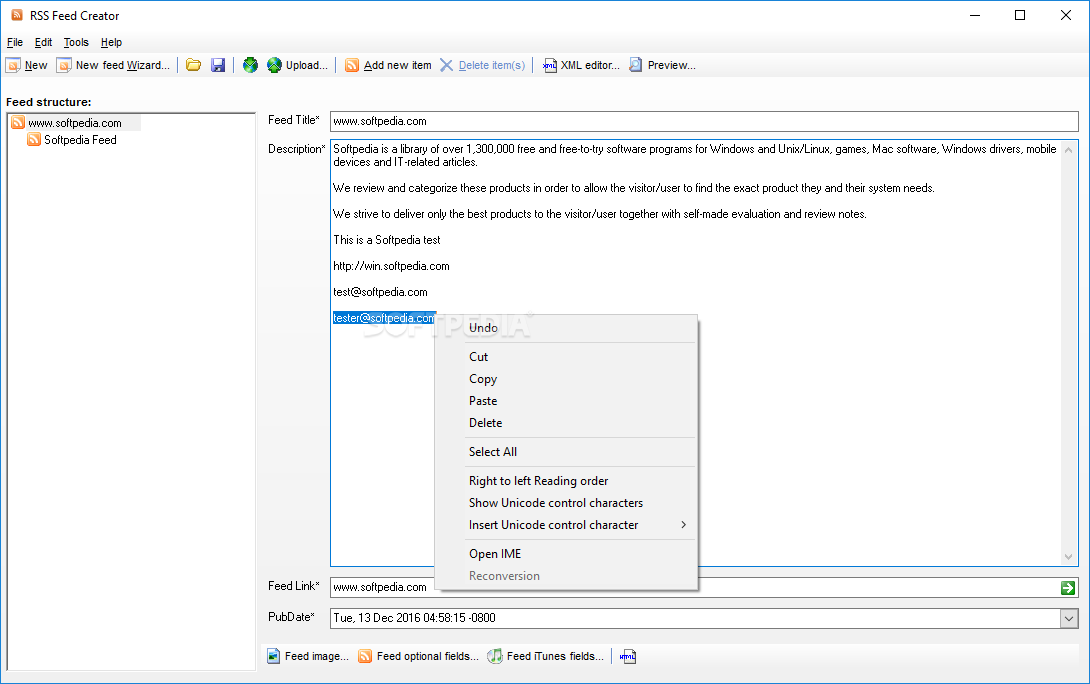
Task: Click the Upload toolbar button
Action: click(x=298, y=65)
